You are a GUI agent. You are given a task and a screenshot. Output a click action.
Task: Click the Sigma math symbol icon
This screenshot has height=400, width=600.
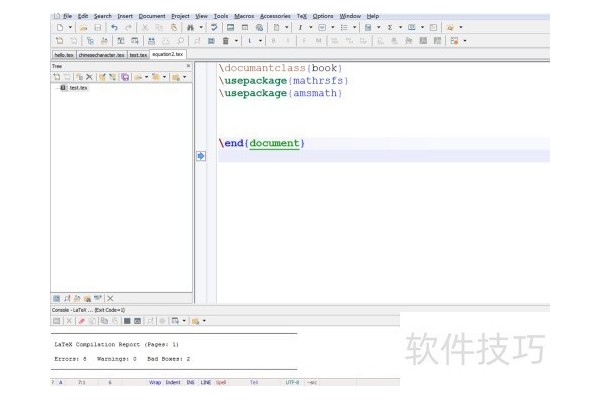pyautogui.click(x=390, y=28)
